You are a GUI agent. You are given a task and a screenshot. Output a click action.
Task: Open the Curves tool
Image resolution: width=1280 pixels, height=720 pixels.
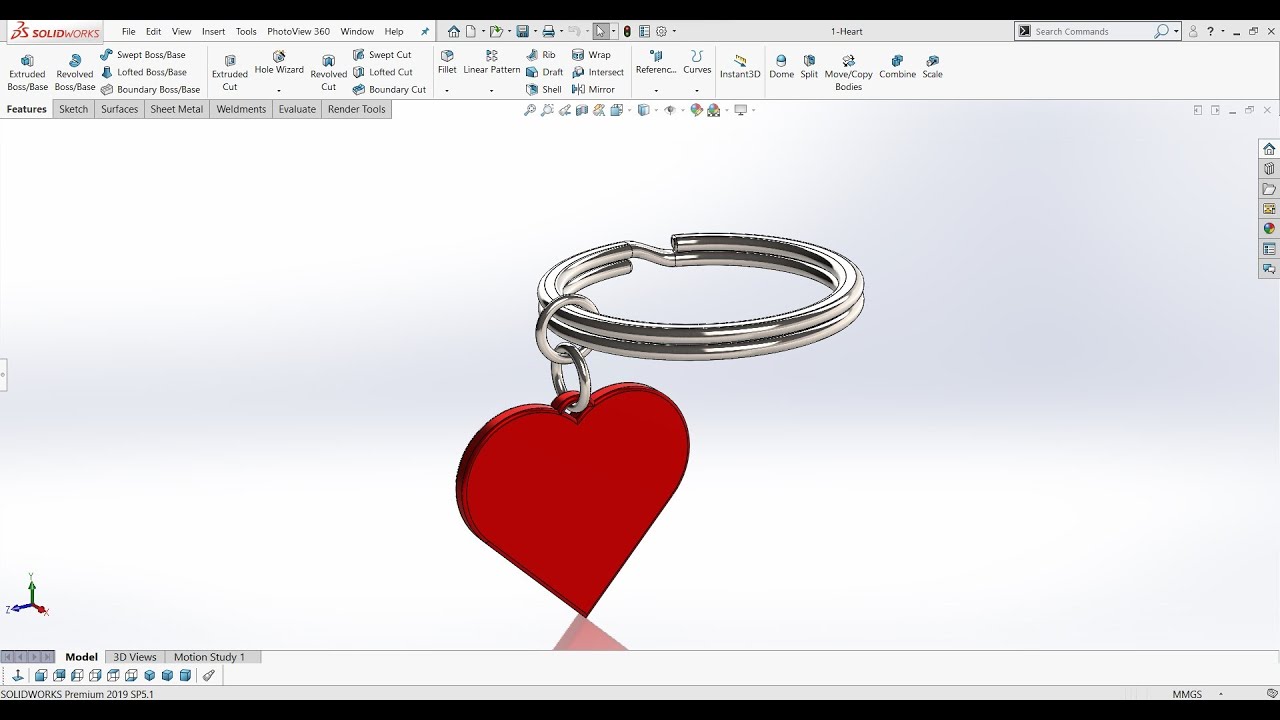click(697, 63)
